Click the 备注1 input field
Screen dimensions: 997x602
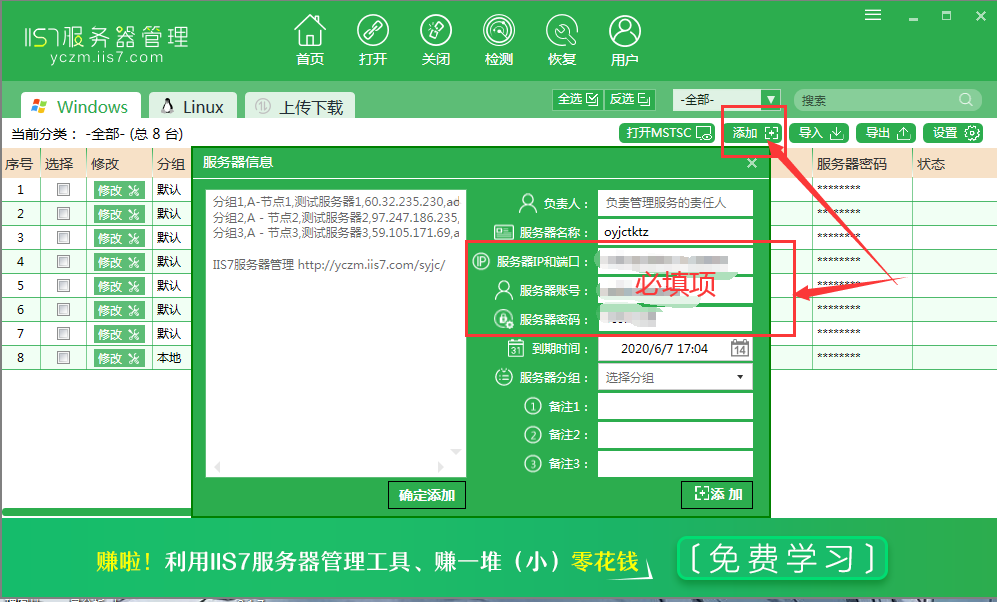pos(675,406)
